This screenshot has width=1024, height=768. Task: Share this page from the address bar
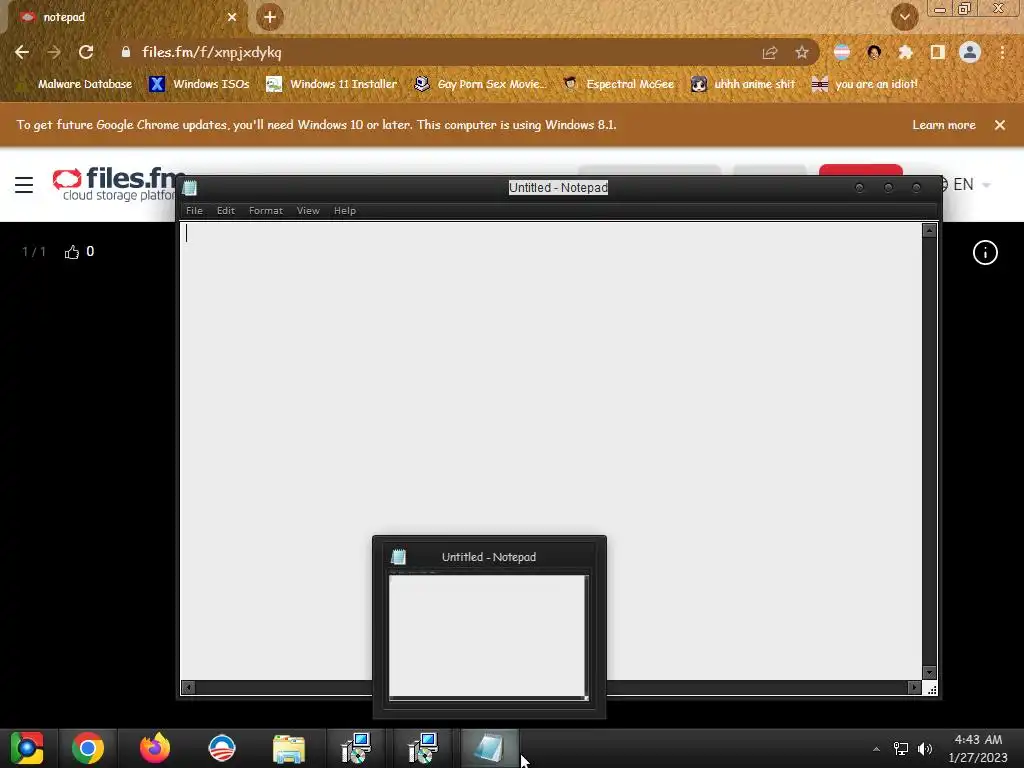click(770, 53)
